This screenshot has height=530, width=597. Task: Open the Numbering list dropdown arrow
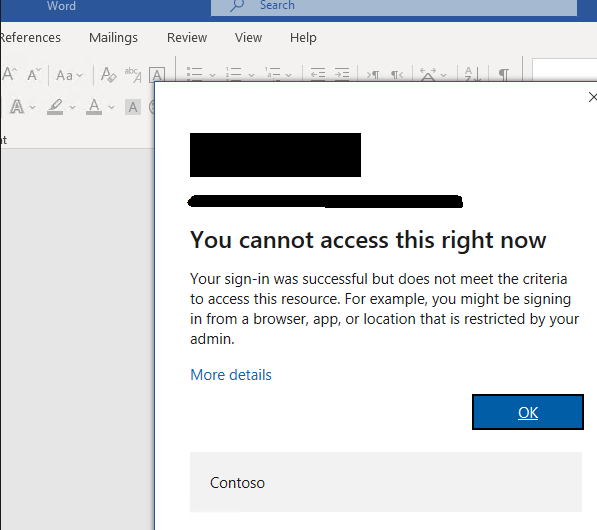pyautogui.click(x=251, y=75)
